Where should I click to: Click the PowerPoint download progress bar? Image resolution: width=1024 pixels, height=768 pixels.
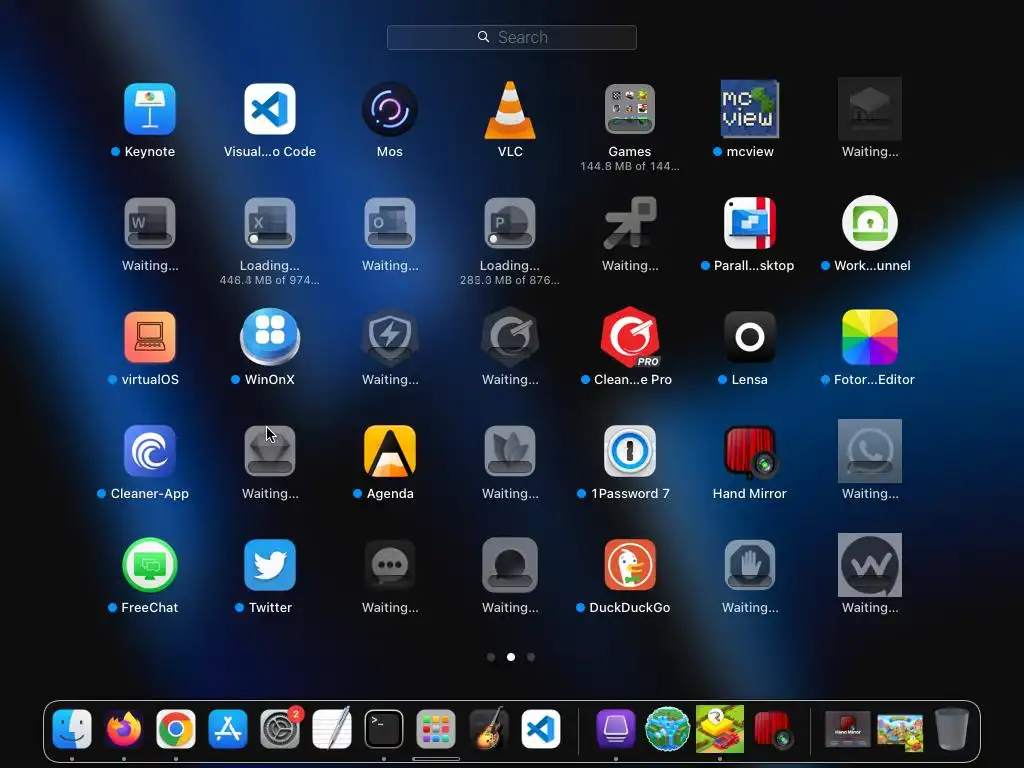click(x=510, y=239)
